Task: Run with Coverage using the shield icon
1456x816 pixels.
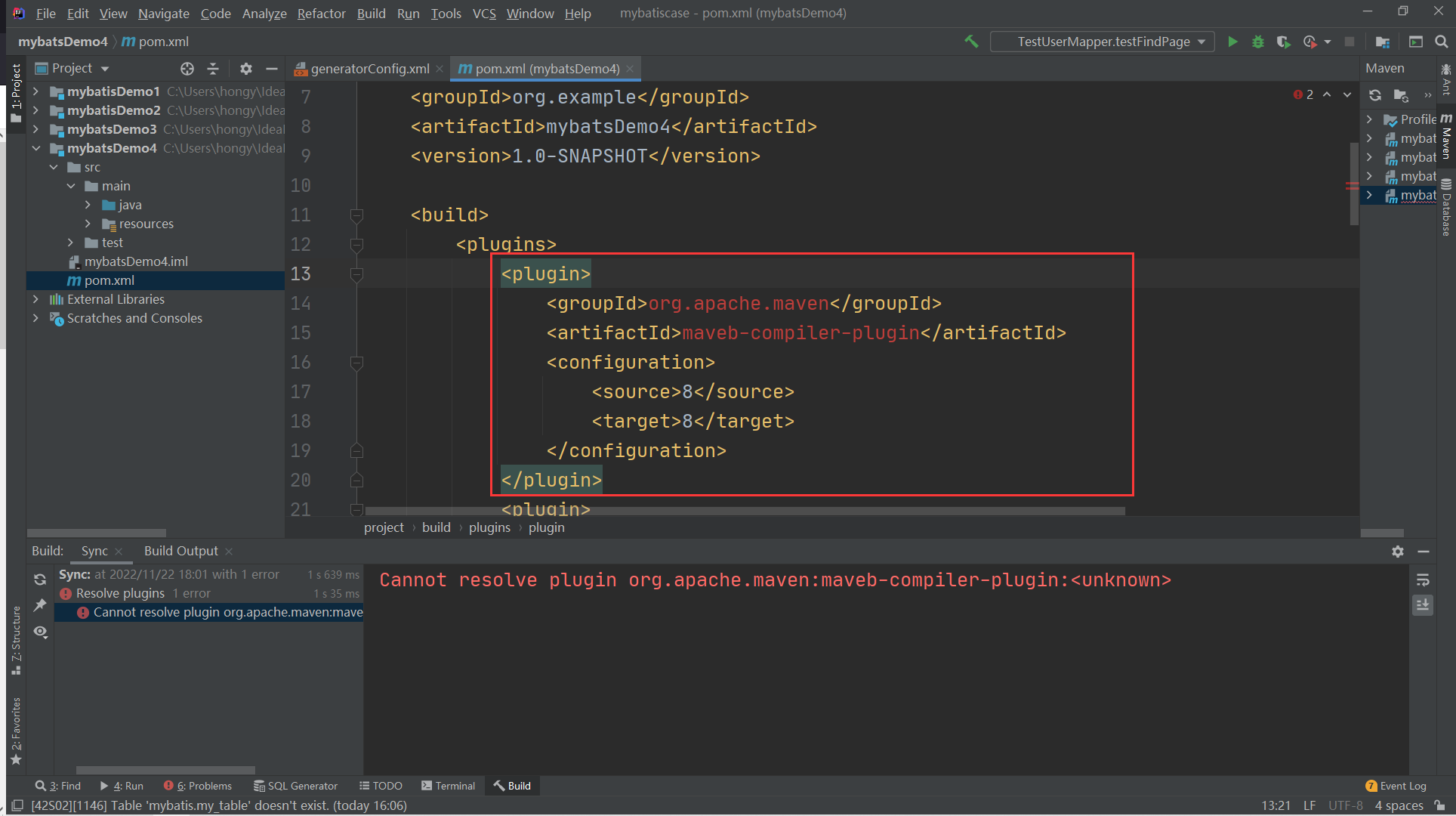Action: pyautogui.click(x=1283, y=42)
